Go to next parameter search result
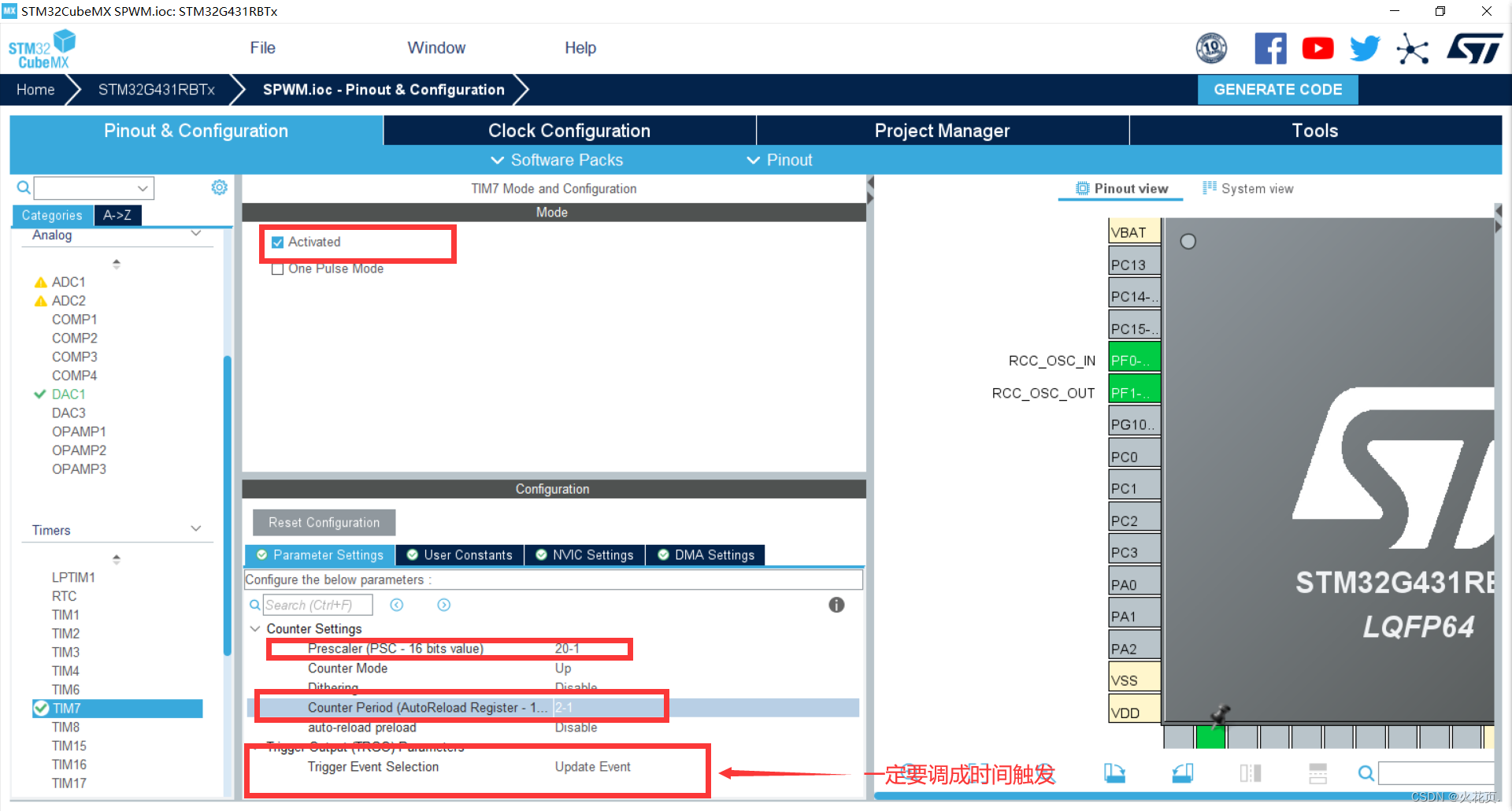The height and width of the screenshot is (811, 1512). pos(444,605)
